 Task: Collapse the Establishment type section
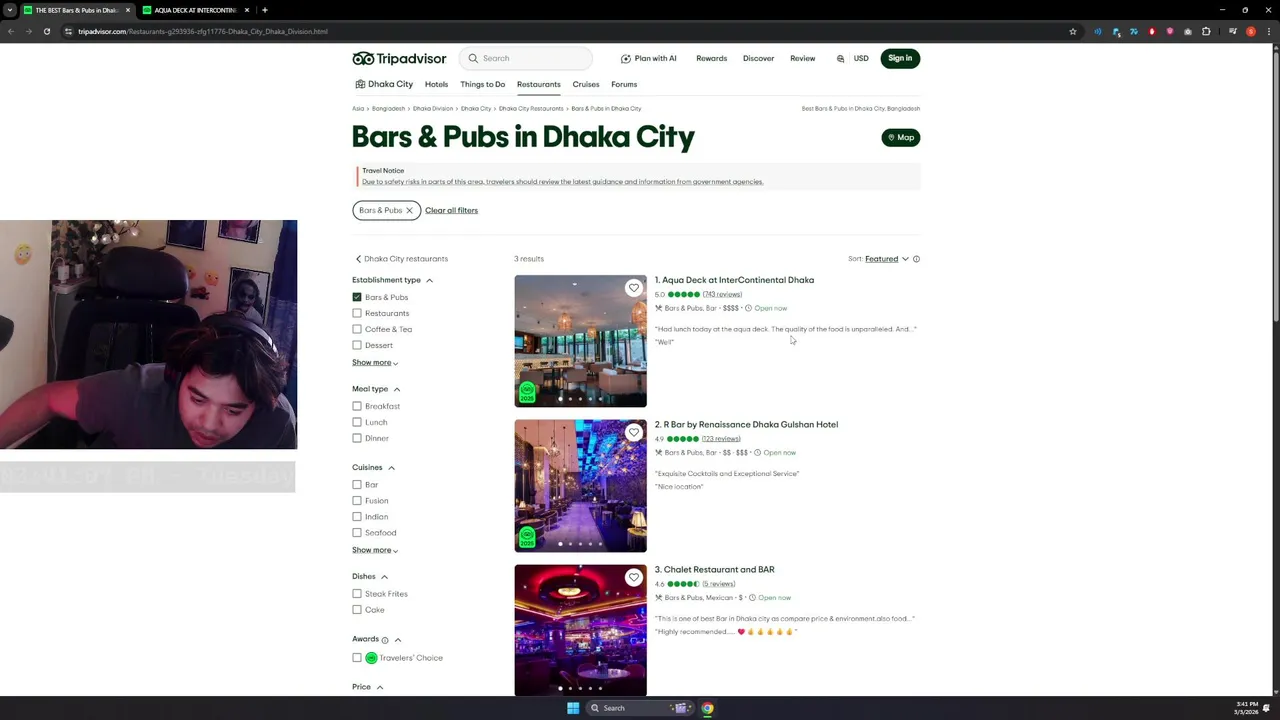[429, 280]
